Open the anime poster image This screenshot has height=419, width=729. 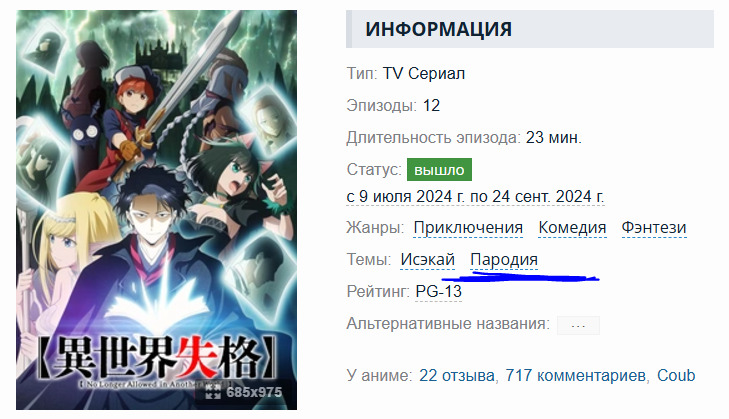click(x=156, y=210)
